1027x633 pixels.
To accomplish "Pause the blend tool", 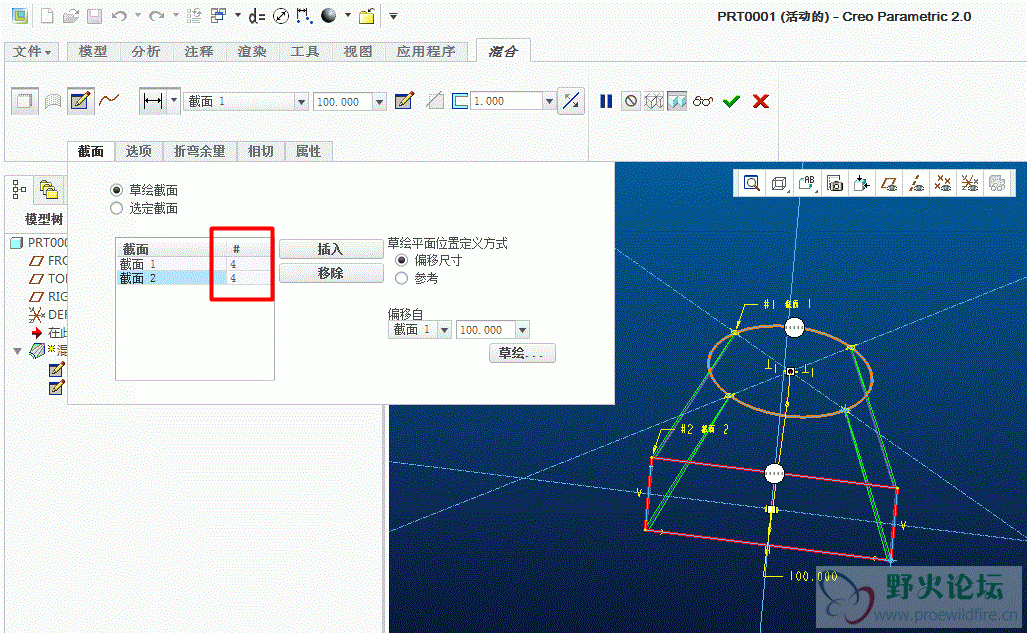I will coord(606,101).
